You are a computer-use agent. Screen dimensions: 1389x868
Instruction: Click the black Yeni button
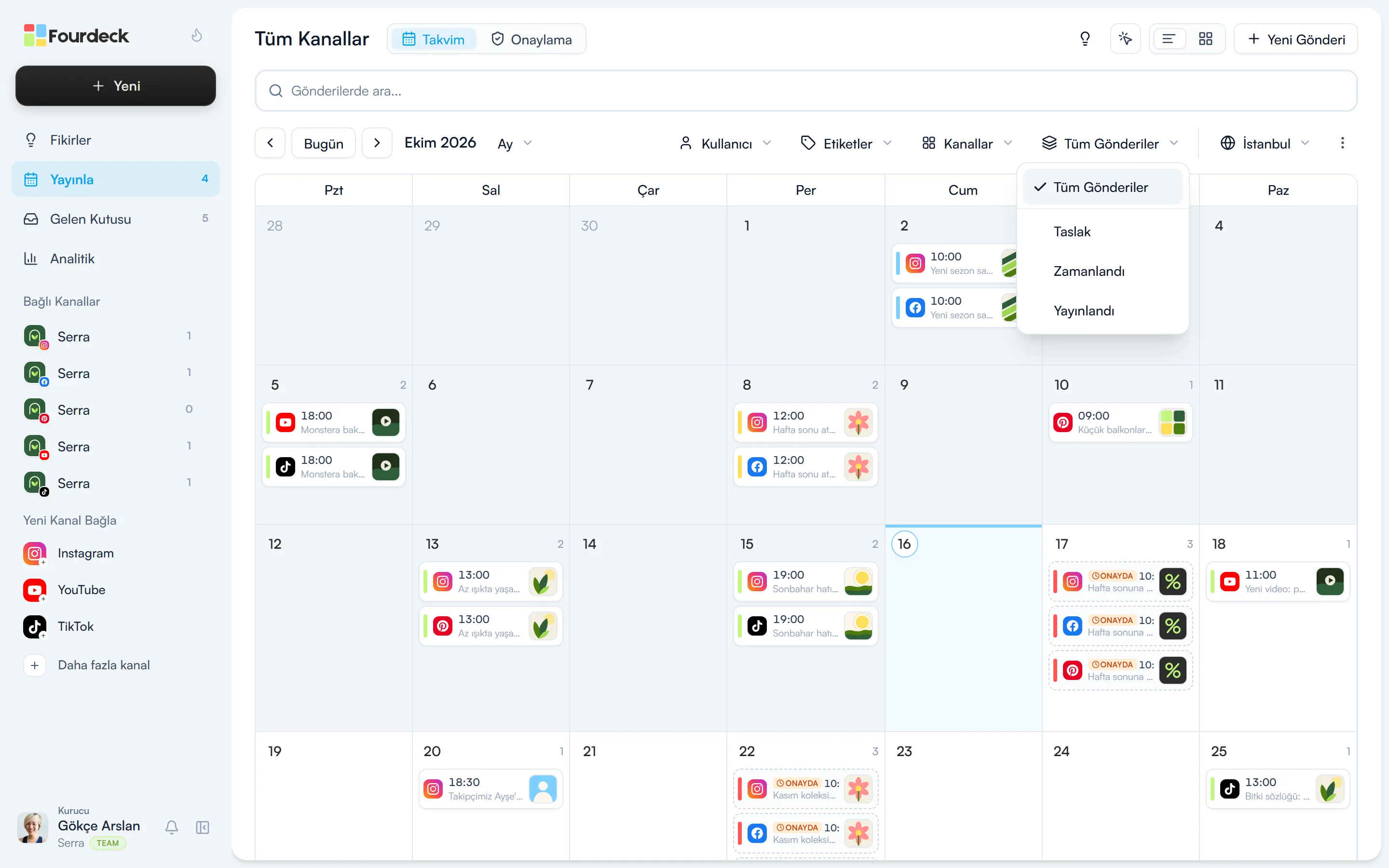[115, 85]
